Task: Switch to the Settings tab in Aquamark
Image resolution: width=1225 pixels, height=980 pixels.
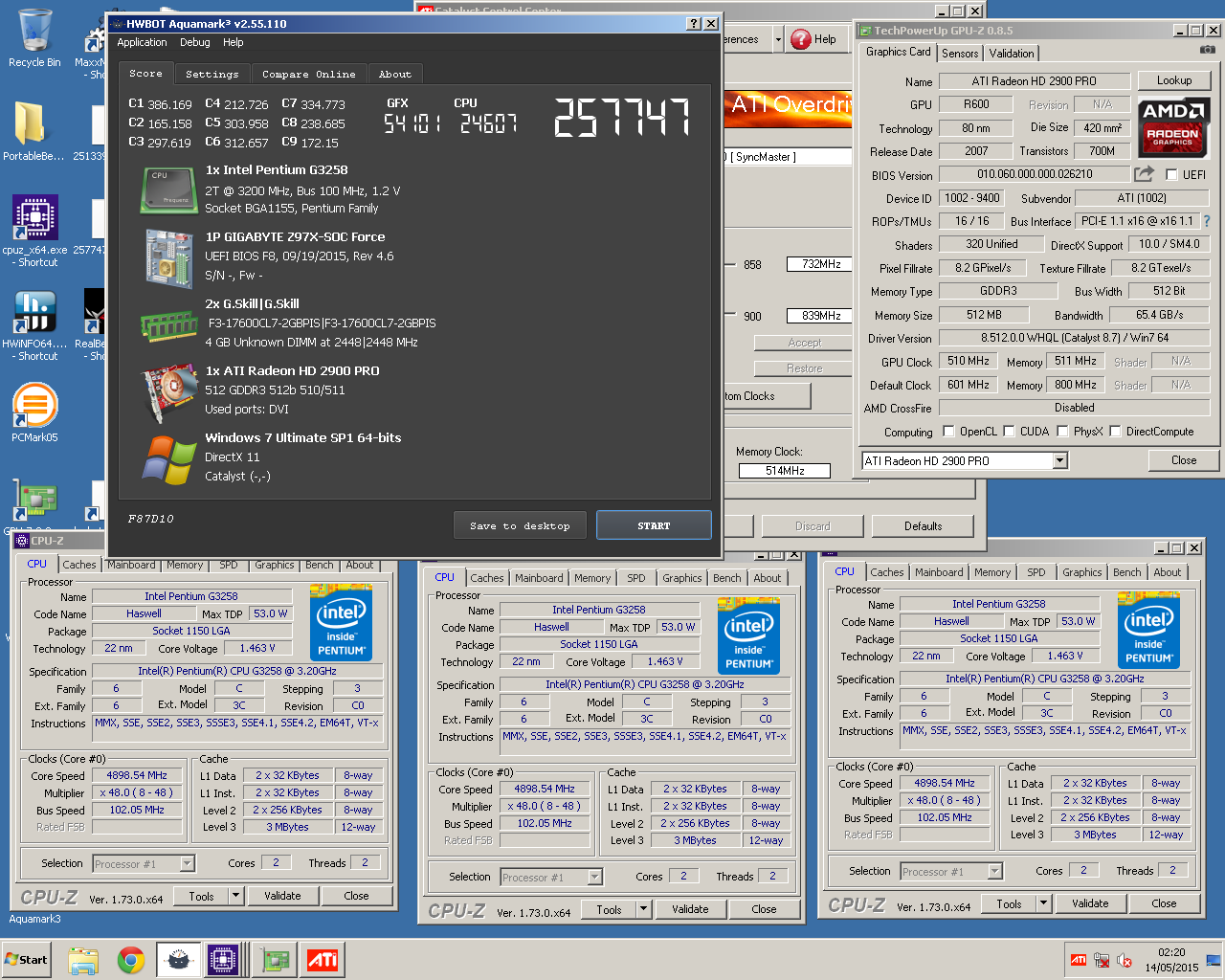Action: coord(212,74)
